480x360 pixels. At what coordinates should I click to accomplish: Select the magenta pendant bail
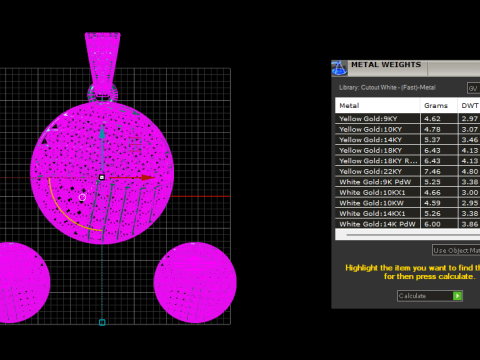(103, 62)
